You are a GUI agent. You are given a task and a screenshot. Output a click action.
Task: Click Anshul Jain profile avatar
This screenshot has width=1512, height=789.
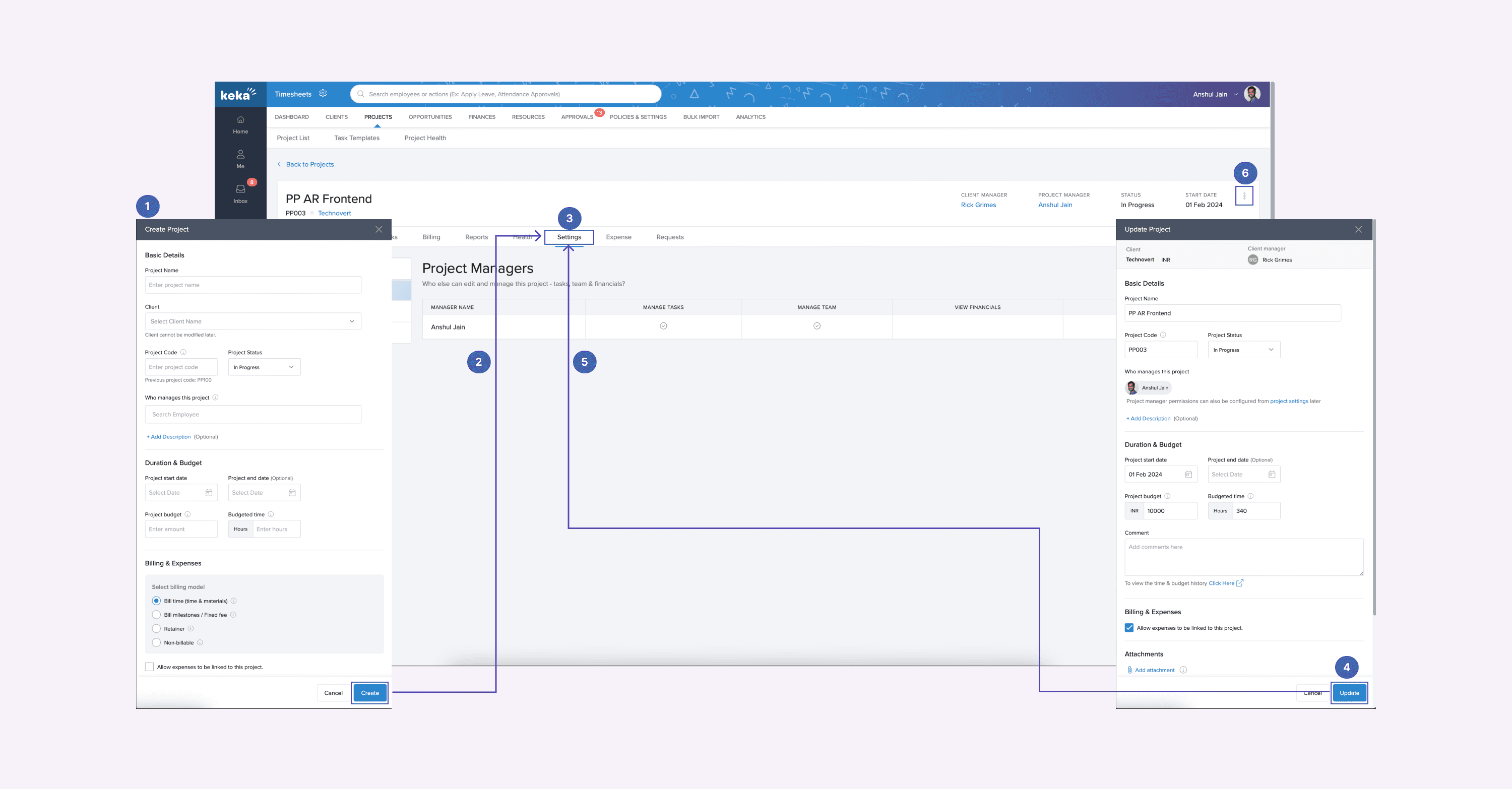point(1251,94)
